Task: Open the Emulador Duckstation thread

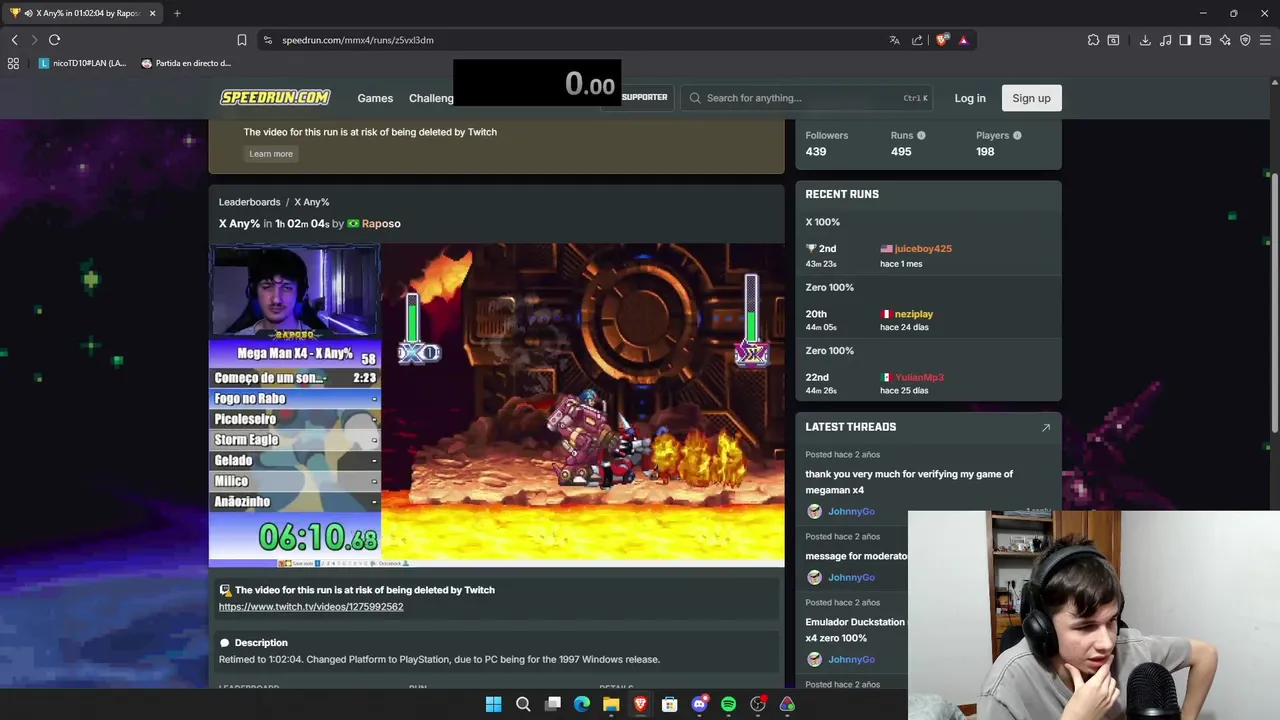Action: (x=855, y=630)
